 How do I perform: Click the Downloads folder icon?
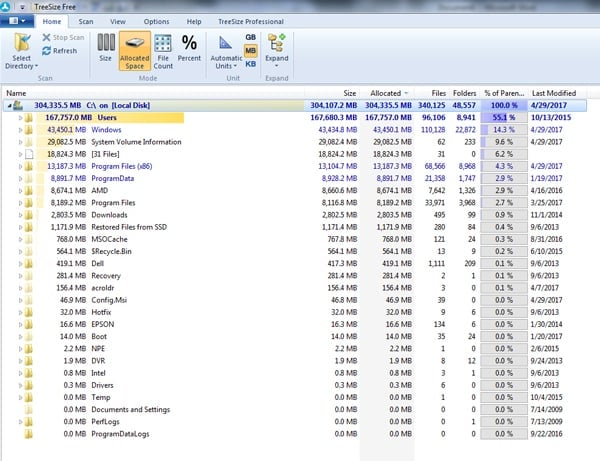pyautogui.click(x=29, y=215)
